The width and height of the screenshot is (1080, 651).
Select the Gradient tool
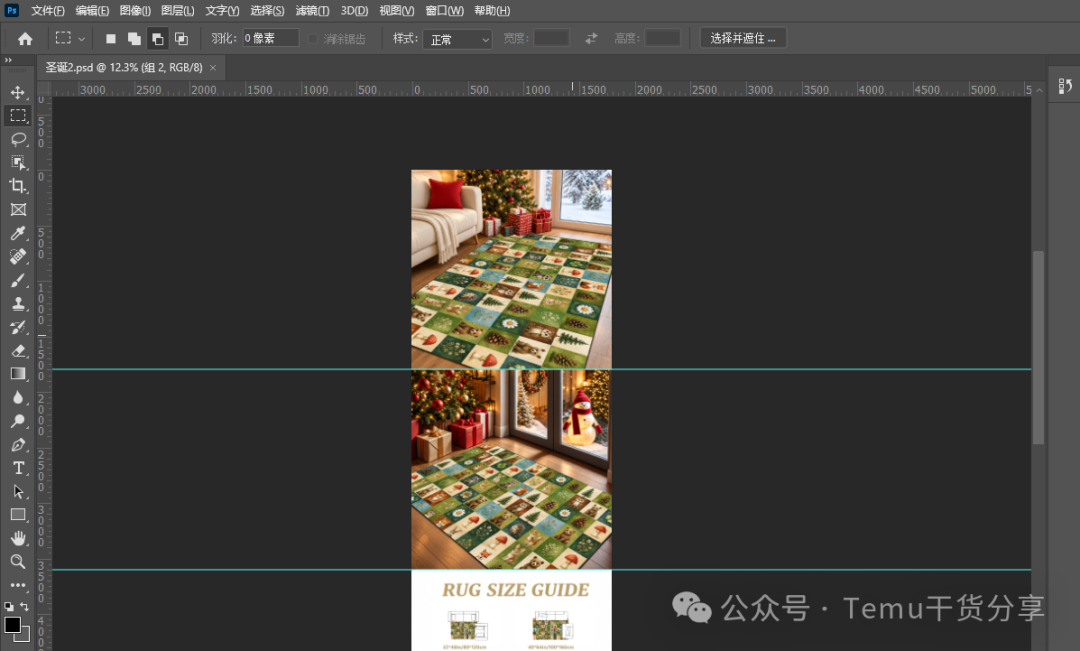18,374
